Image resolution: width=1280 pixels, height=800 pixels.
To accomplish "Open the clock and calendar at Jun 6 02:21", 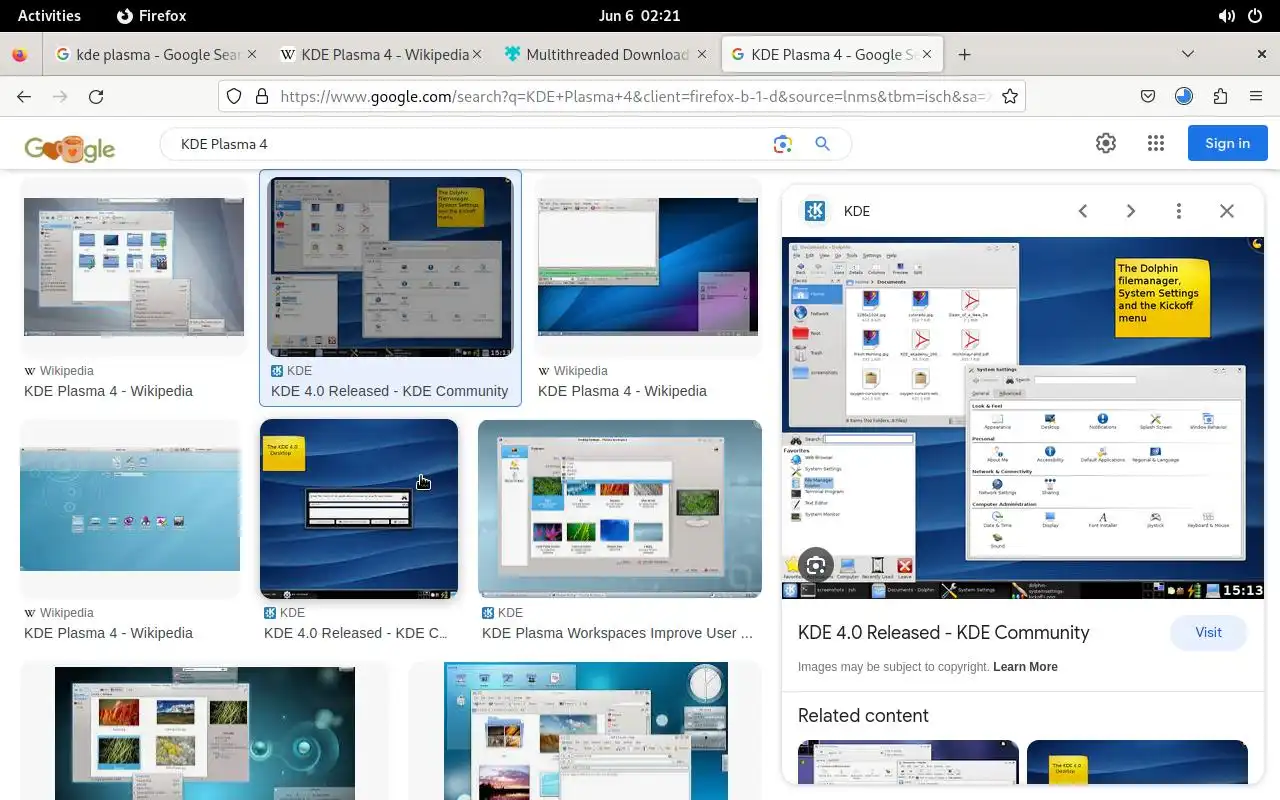I will click(x=639, y=16).
